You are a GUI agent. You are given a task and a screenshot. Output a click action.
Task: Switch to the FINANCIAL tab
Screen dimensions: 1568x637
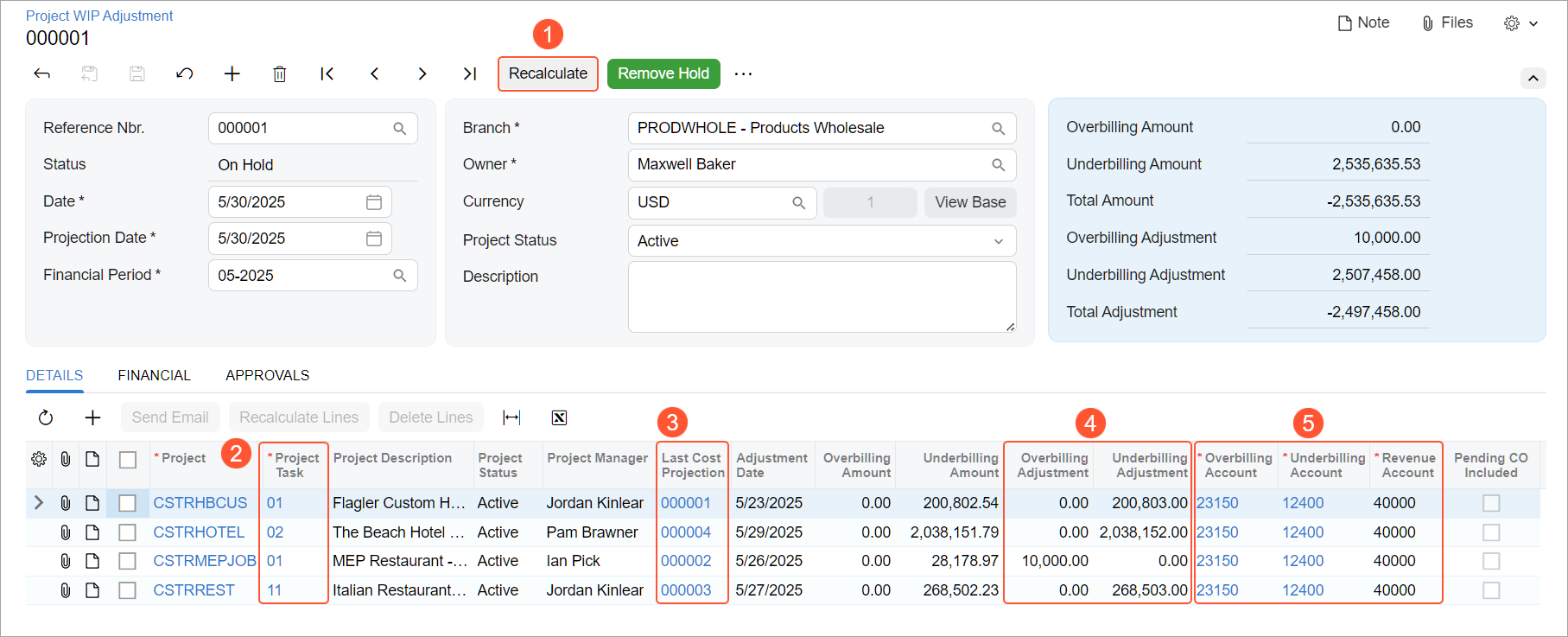154,375
